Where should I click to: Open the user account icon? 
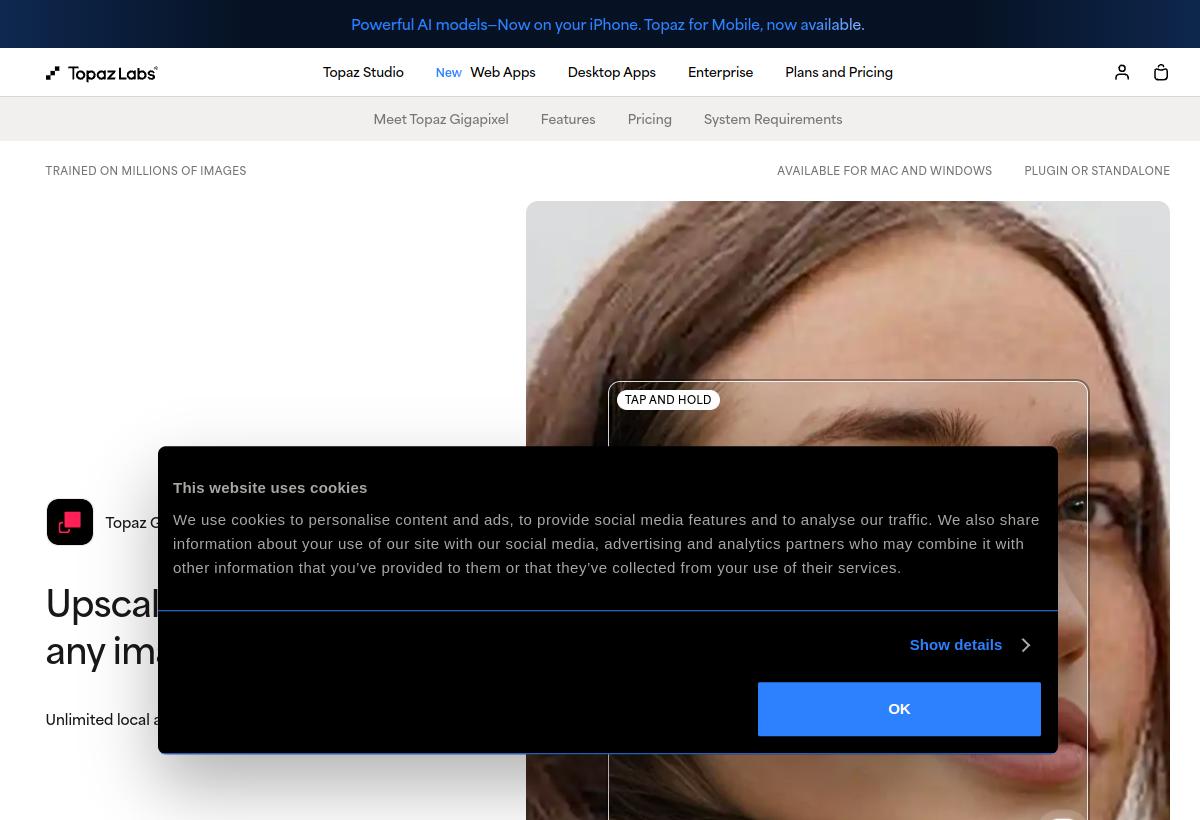click(1122, 72)
